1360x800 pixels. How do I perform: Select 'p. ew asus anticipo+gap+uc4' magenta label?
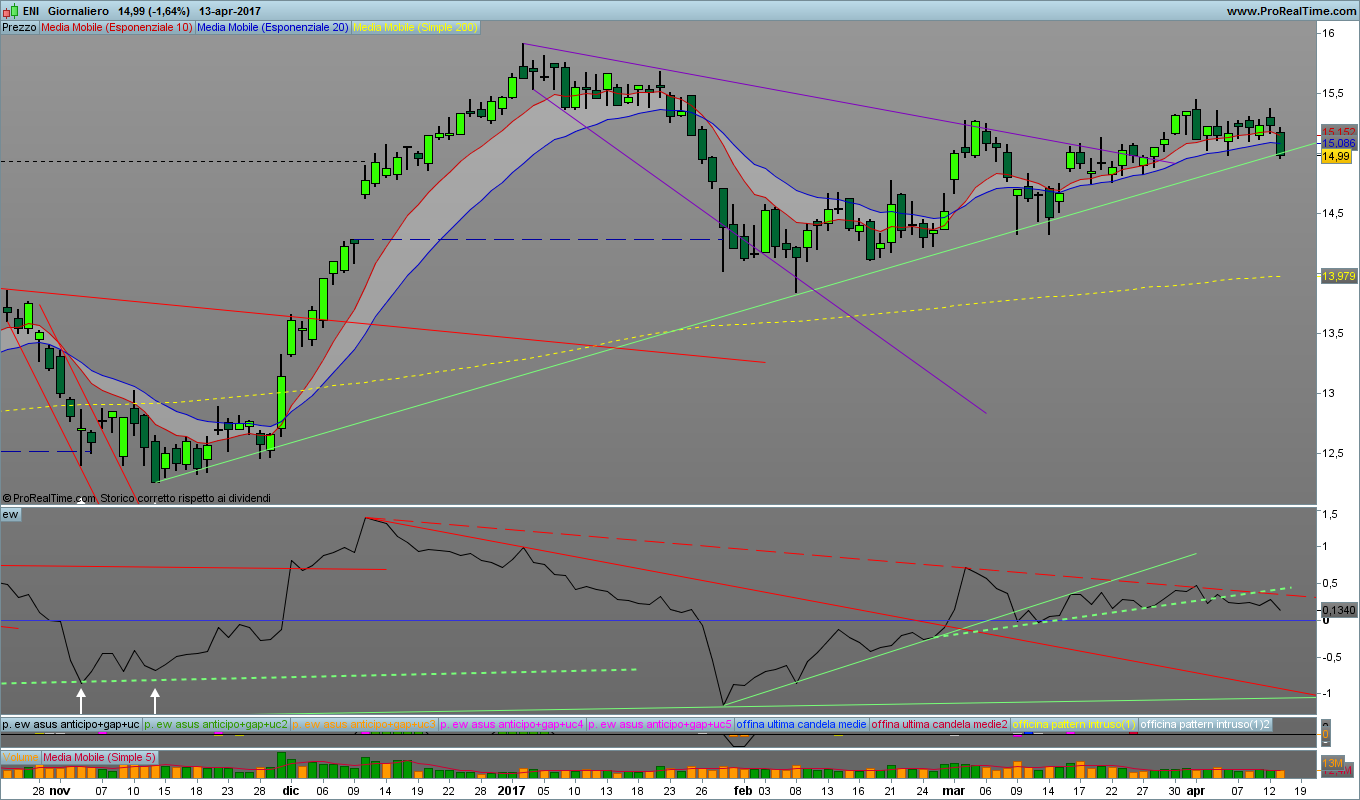pyautogui.click(x=512, y=723)
